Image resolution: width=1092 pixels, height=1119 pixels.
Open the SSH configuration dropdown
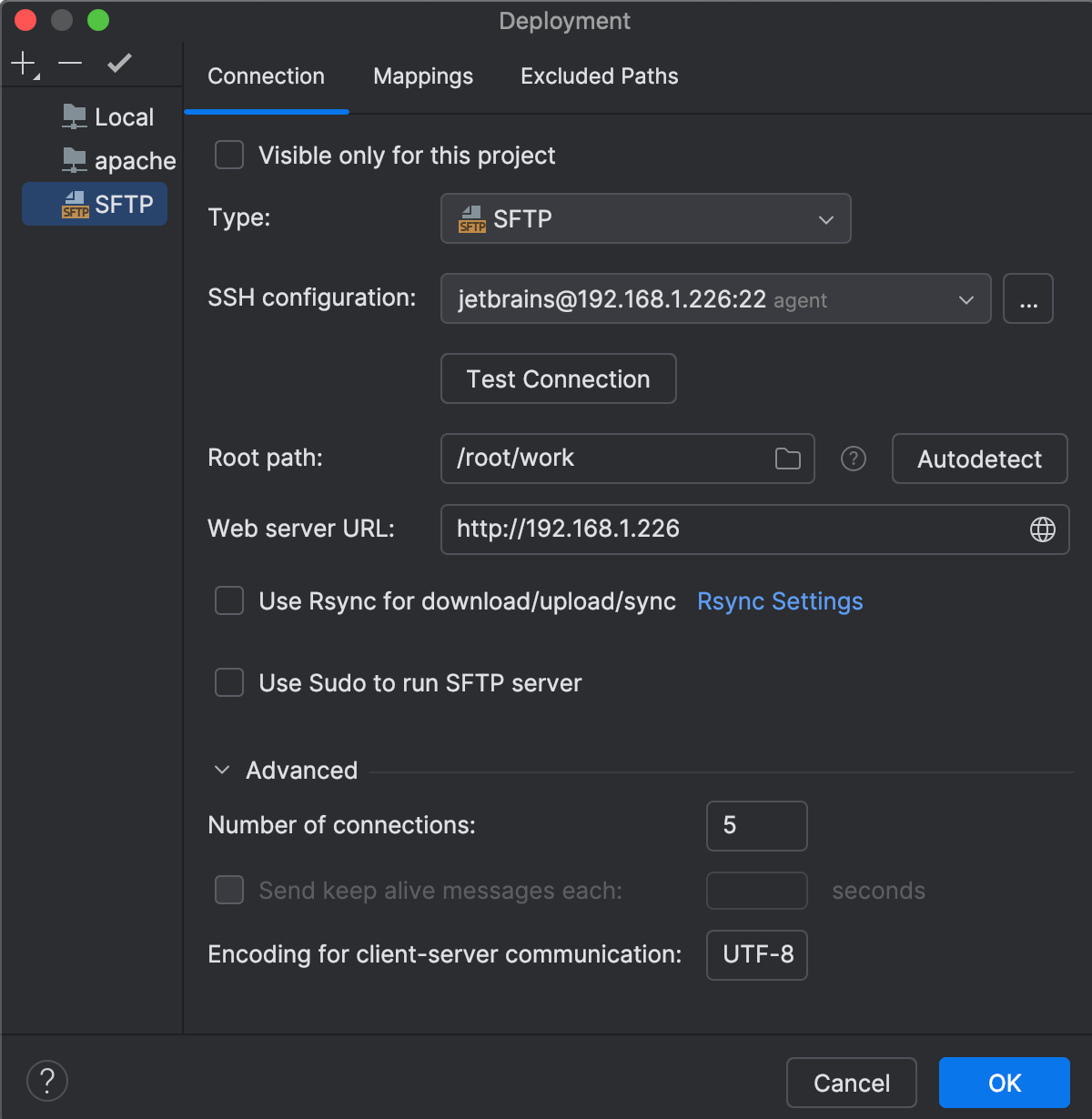tap(715, 298)
